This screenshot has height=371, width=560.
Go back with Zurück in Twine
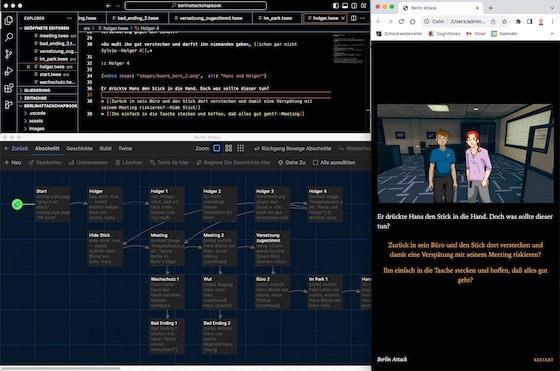tap(16, 149)
